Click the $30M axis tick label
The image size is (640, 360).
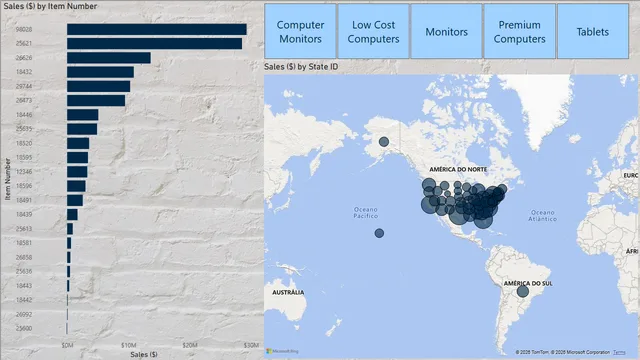coord(251,345)
